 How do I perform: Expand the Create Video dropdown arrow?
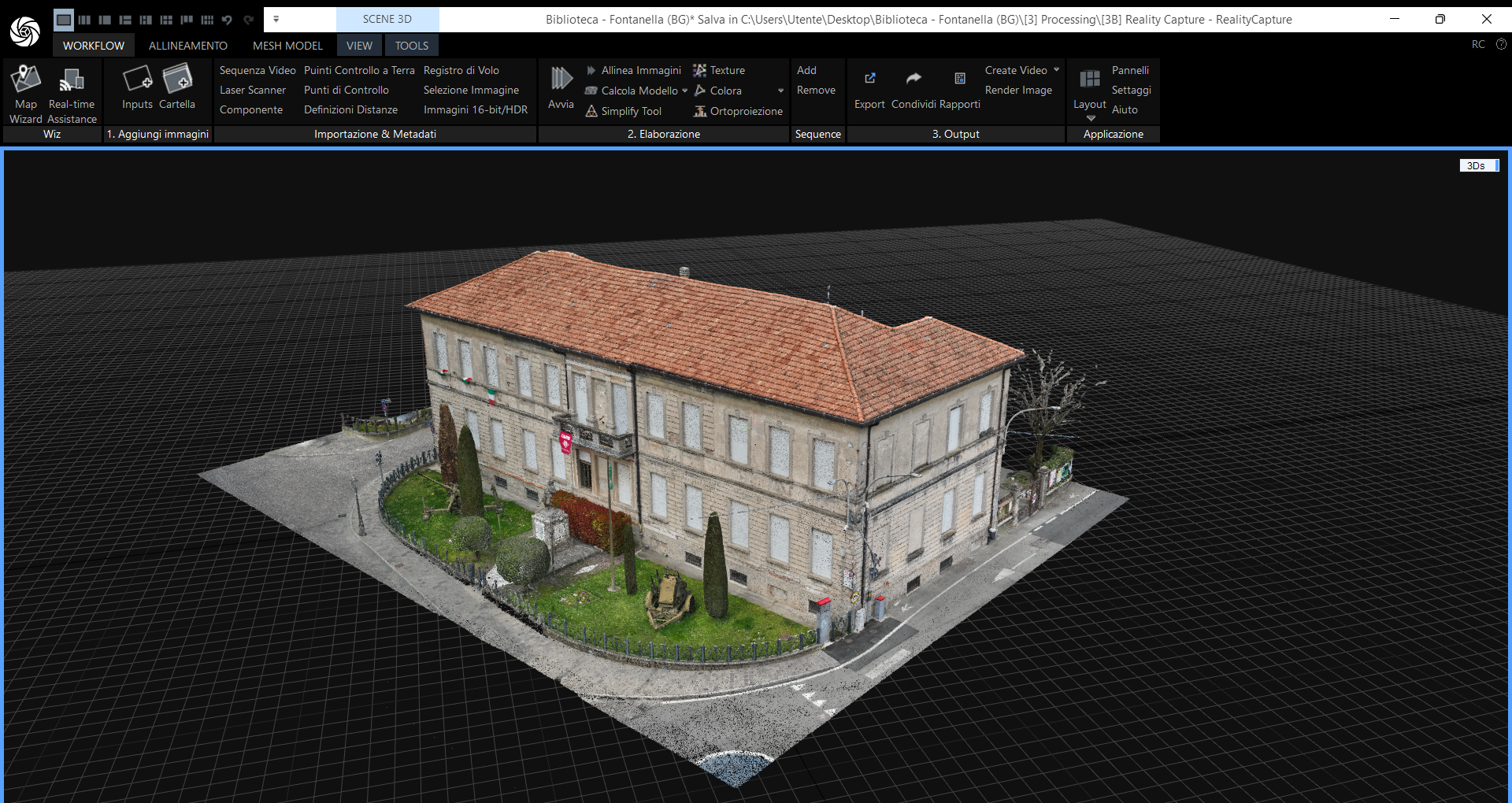point(1057,70)
